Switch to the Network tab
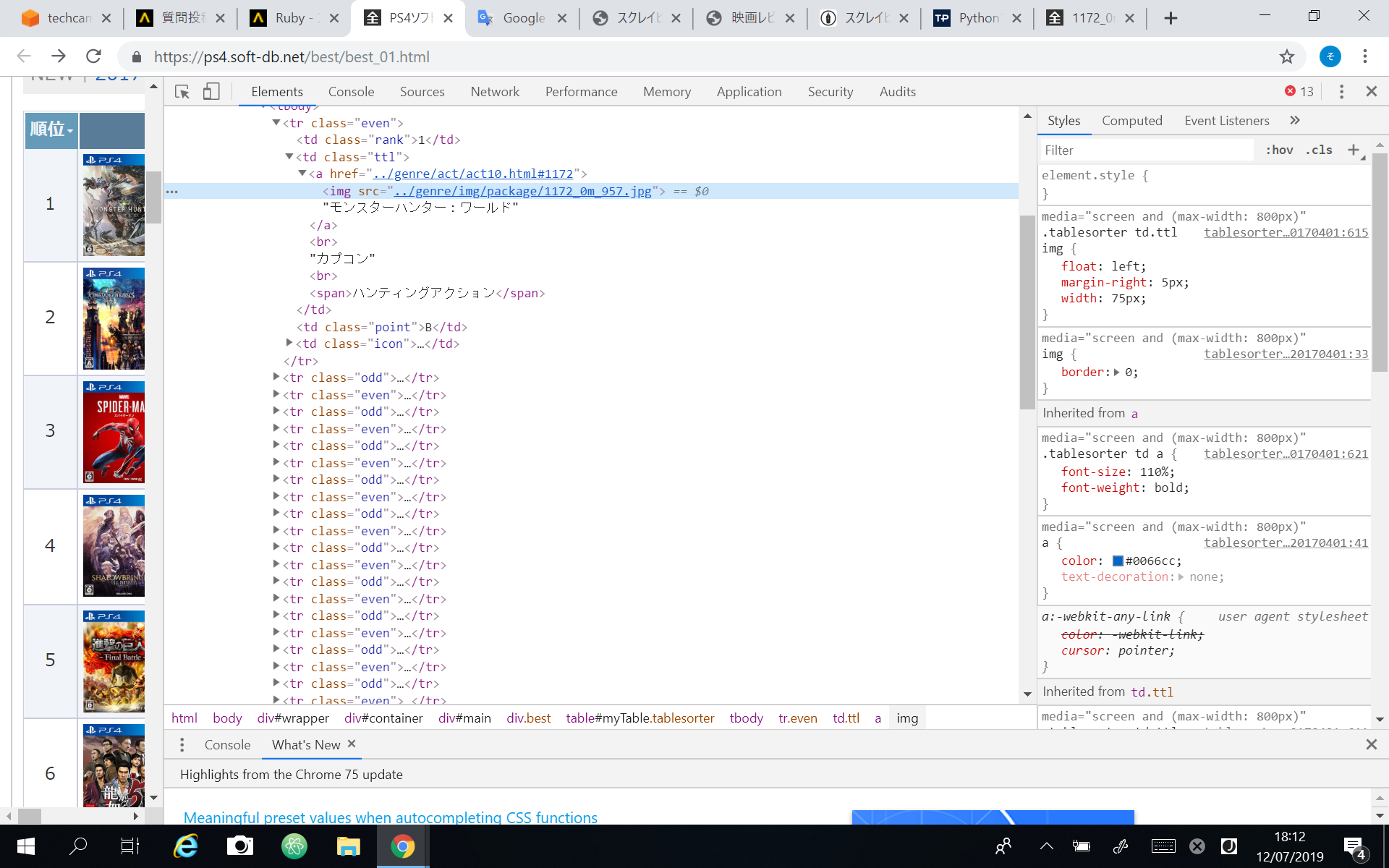 pyautogui.click(x=495, y=92)
